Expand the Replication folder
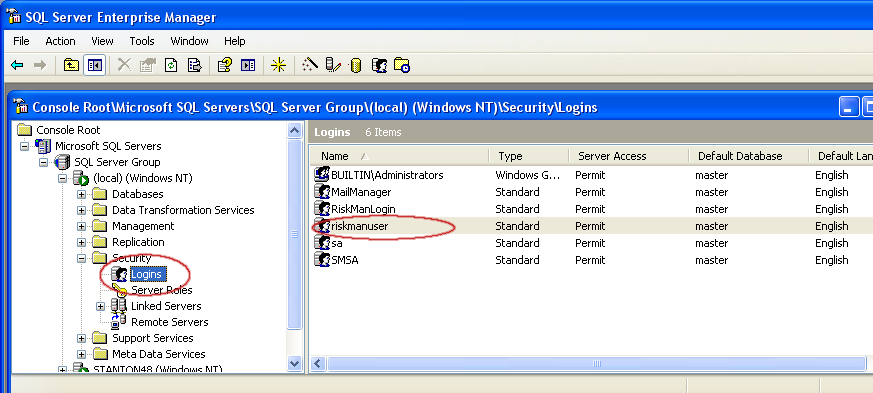The width and height of the screenshot is (873, 393). (81, 242)
